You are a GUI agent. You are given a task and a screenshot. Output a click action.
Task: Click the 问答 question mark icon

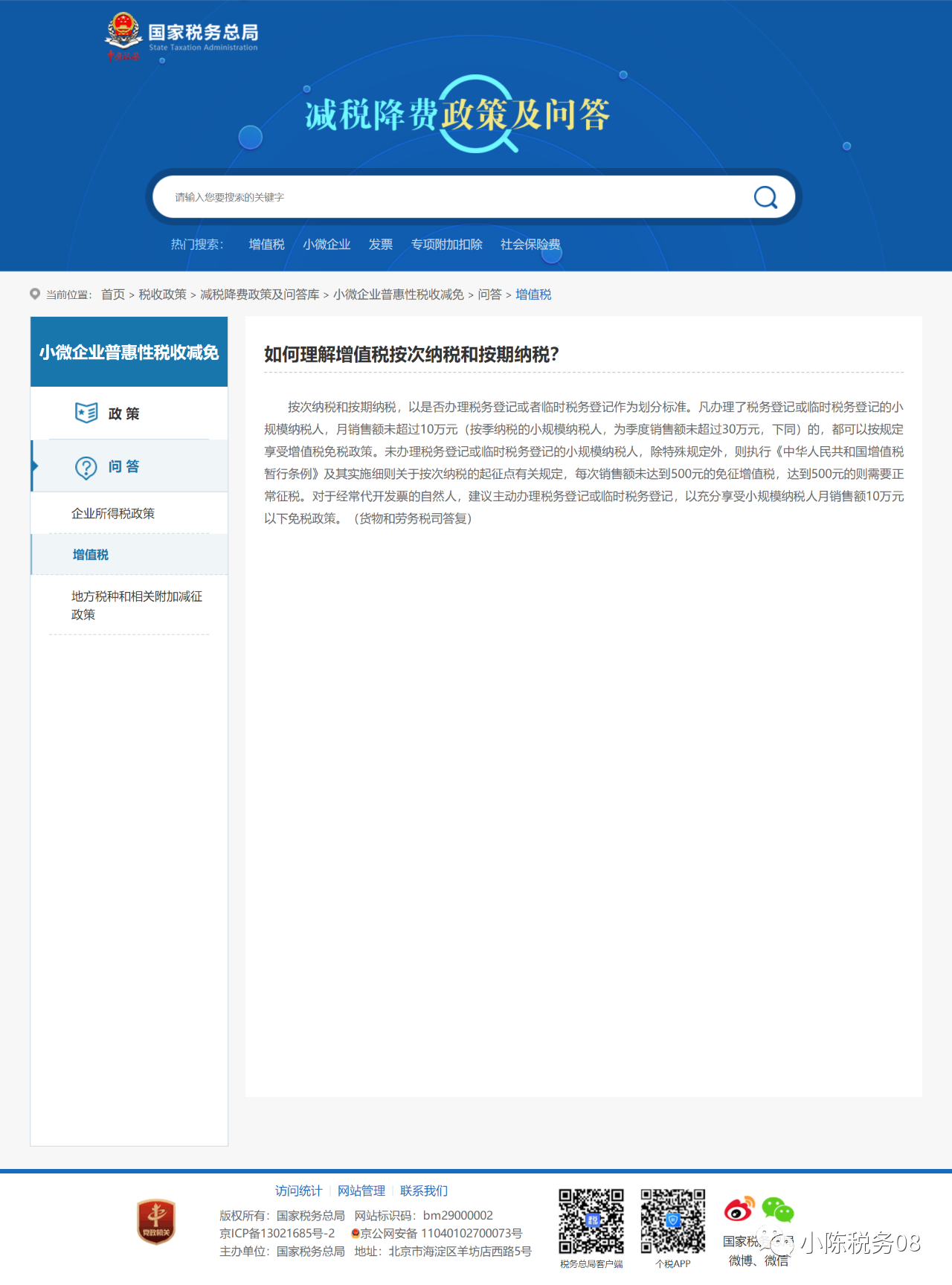(86, 467)
